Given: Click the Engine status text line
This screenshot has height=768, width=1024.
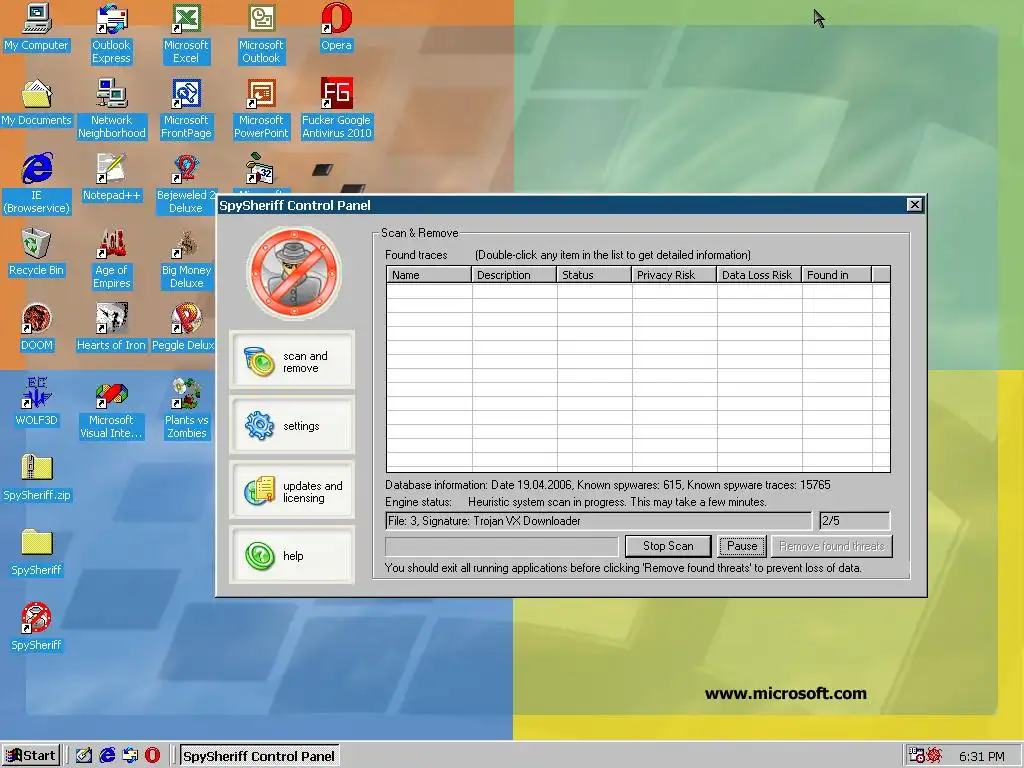Looking at the screenshot, I should click(575, 502).
